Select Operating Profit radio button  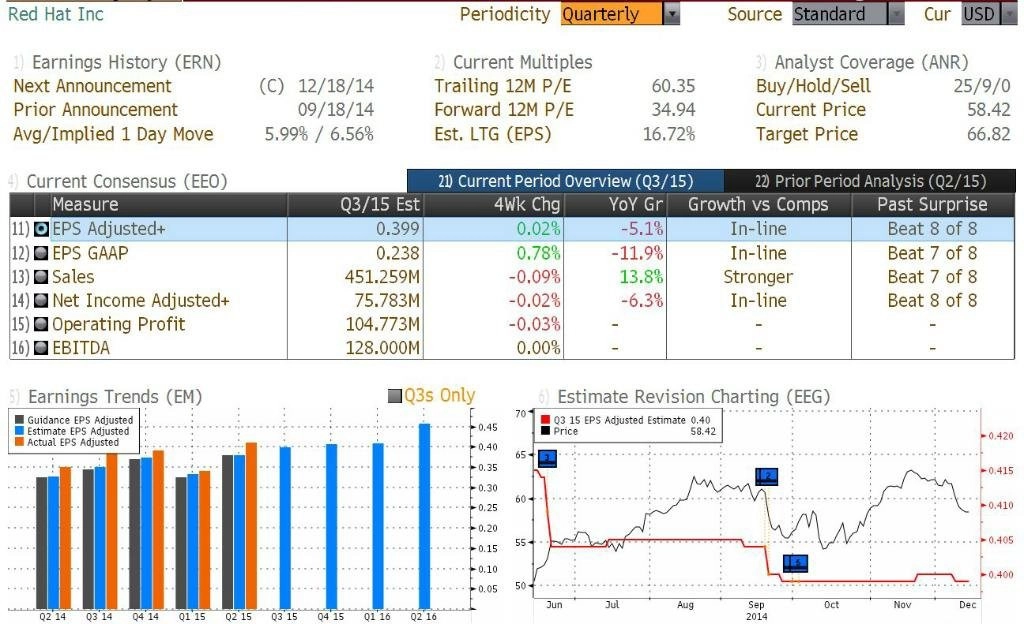coord(41,324)
